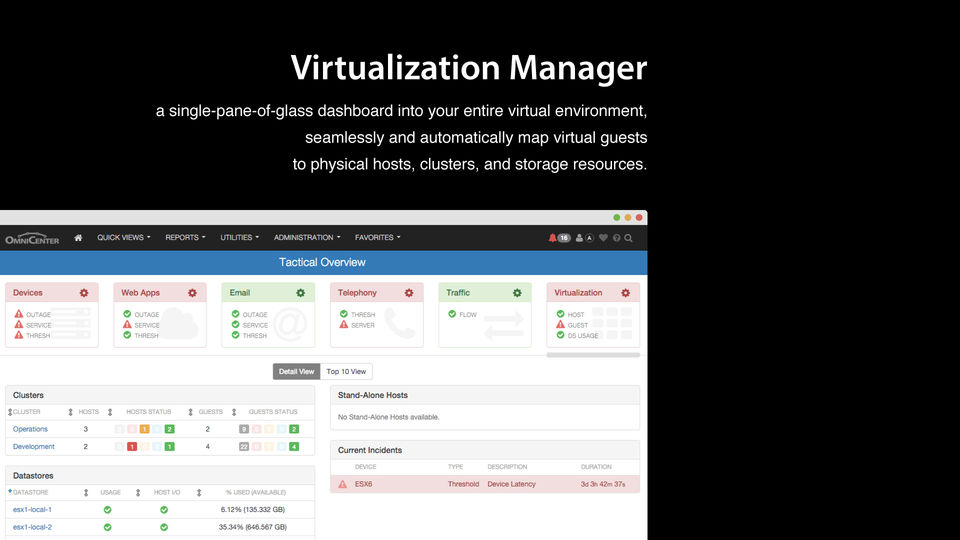Click Email OUTAGE green check icon
This screenshot has height=540, width=960.
[x=236, y=313]
